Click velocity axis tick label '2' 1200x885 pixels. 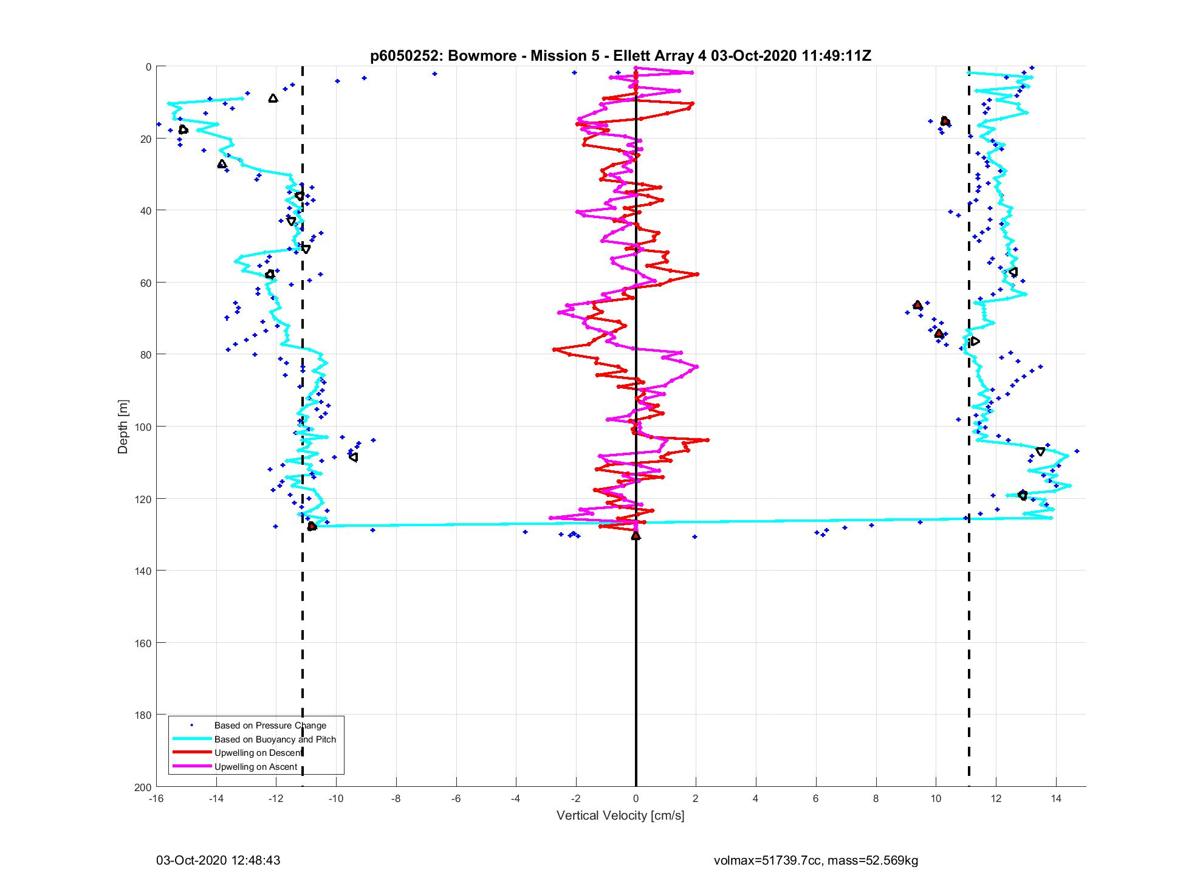coord(696,799)
